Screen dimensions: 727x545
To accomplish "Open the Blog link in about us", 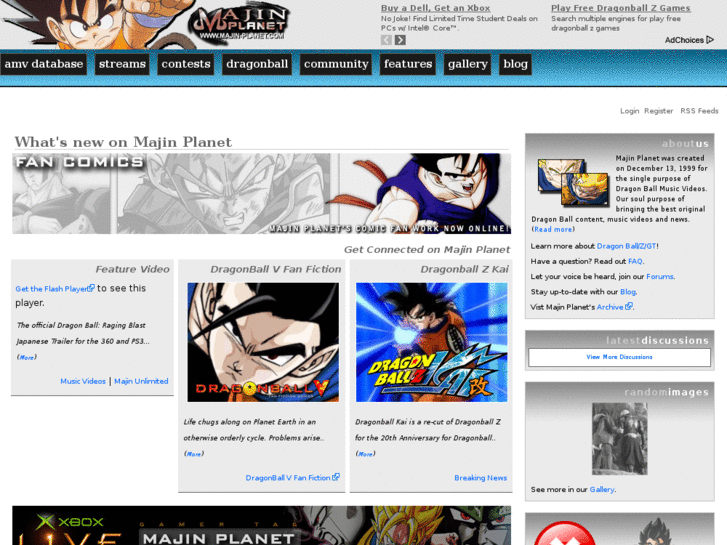I will pos(628,292).
